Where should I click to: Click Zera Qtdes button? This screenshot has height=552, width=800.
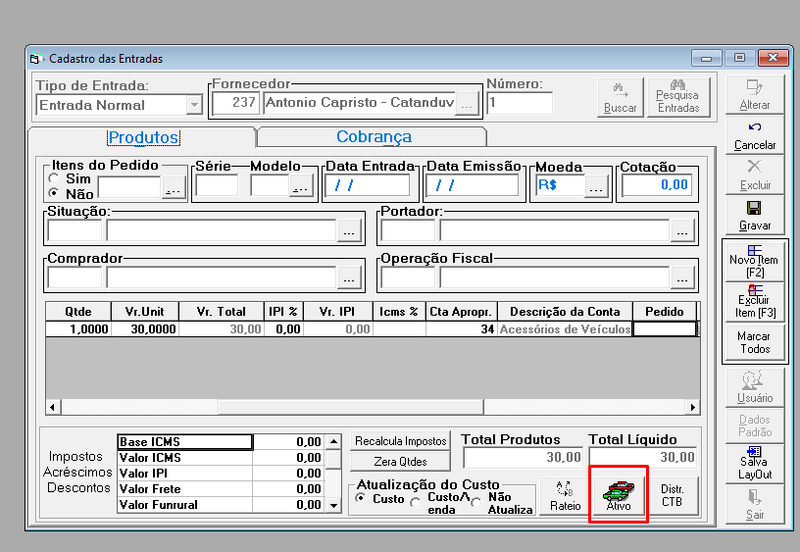(x=401, y=462)
